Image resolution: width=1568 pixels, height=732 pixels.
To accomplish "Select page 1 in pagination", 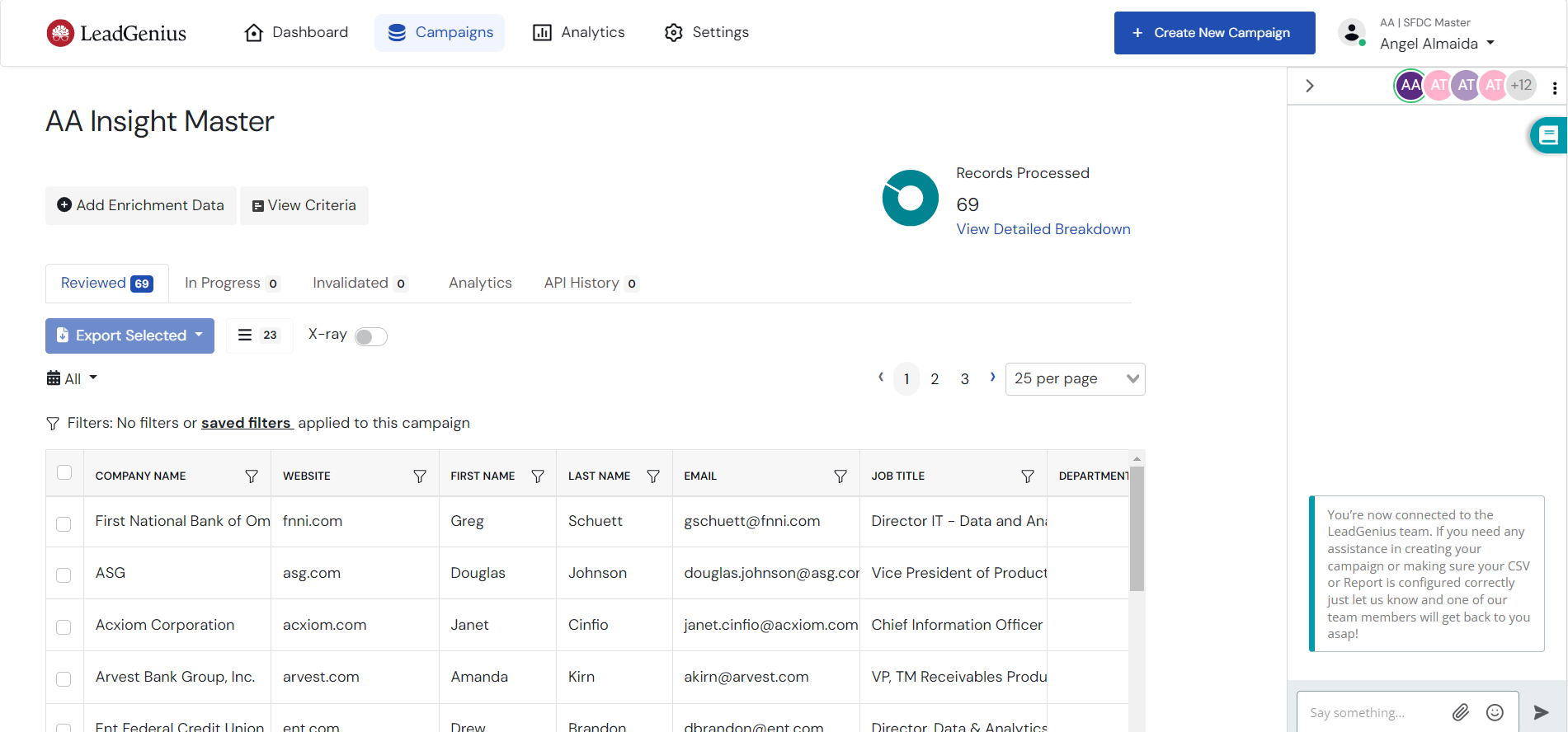I will tap(906, 379).
